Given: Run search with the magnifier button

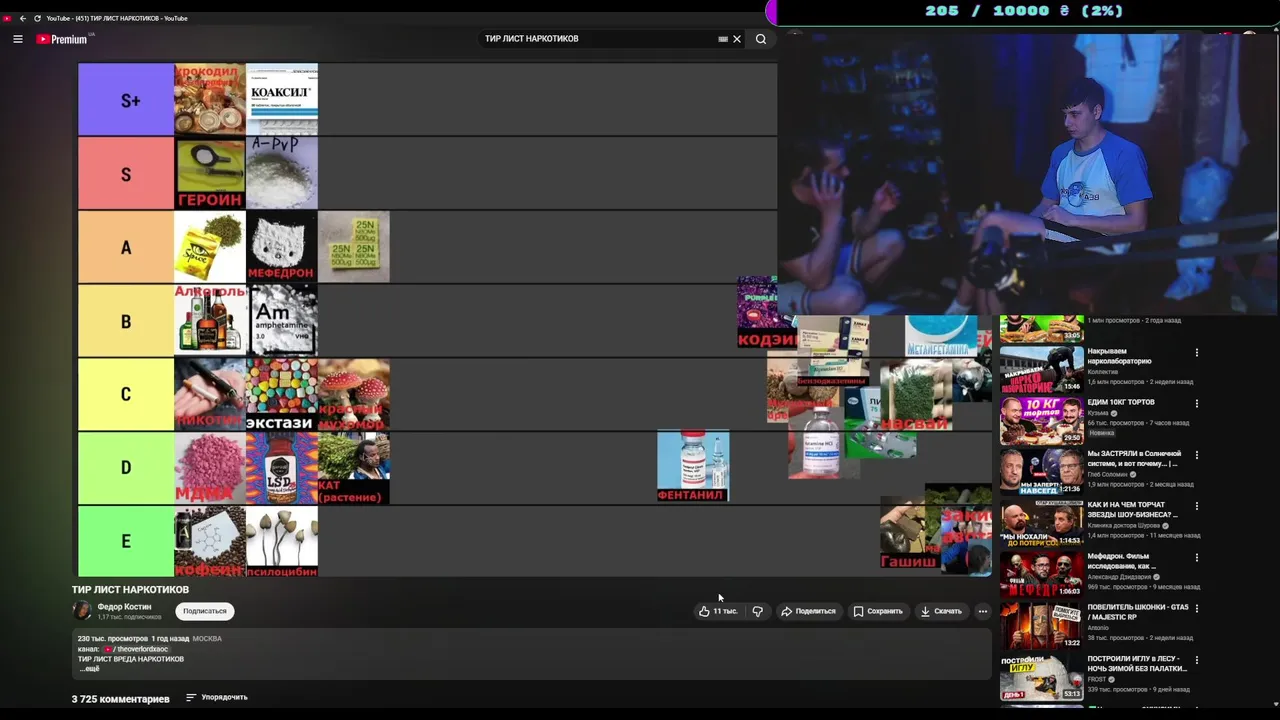Looking at the screenshot, I should pyautogui.click(x=761, y=39).
